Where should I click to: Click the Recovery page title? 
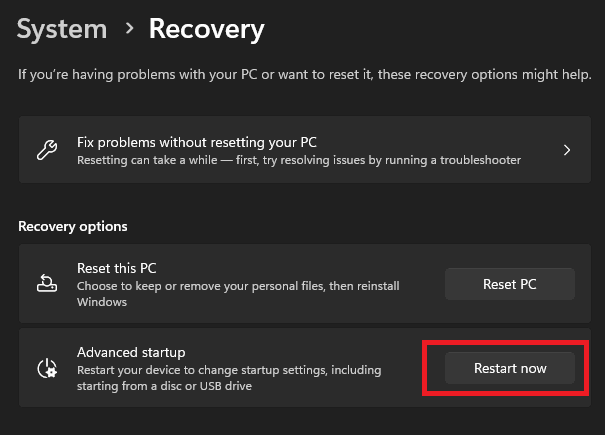click(x=206, y=30)
